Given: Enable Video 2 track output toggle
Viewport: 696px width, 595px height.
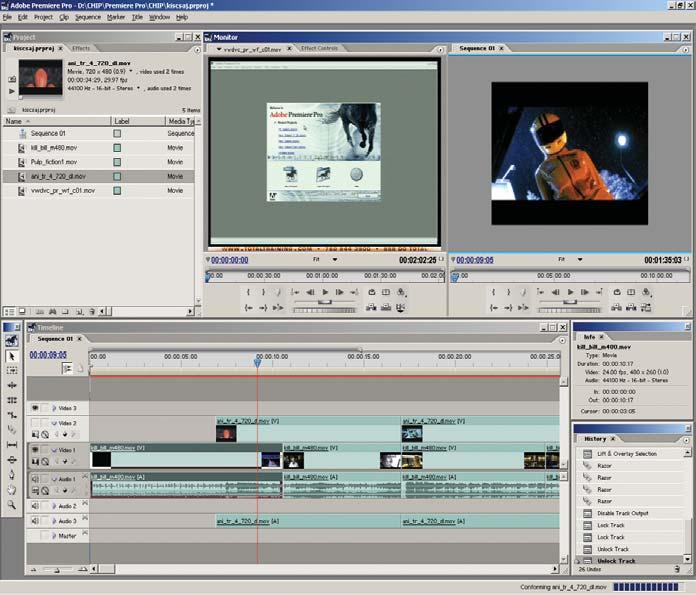Looking at the screenshot, I should [35, 423].
